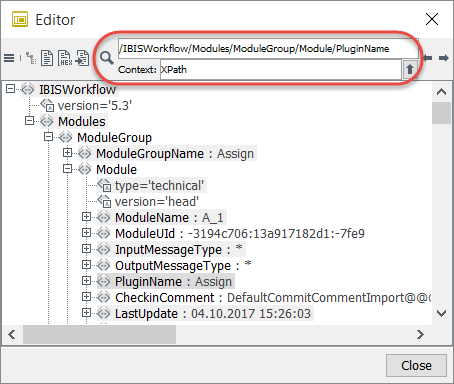Click the version='5.3' attribute icon
This screenshot has width=454, height=384.
pos(47,105)
